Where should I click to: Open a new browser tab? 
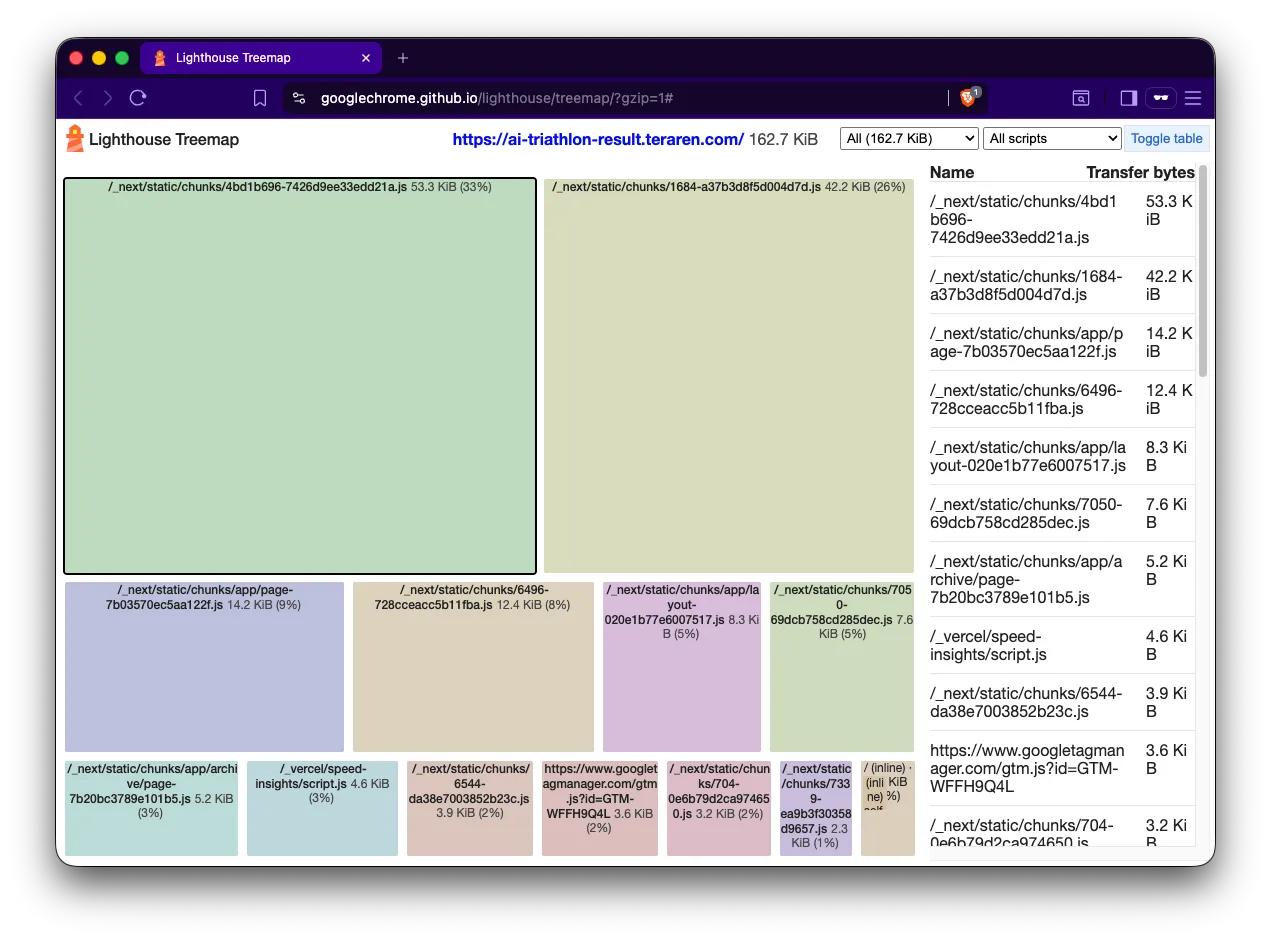tap(403, 58)
